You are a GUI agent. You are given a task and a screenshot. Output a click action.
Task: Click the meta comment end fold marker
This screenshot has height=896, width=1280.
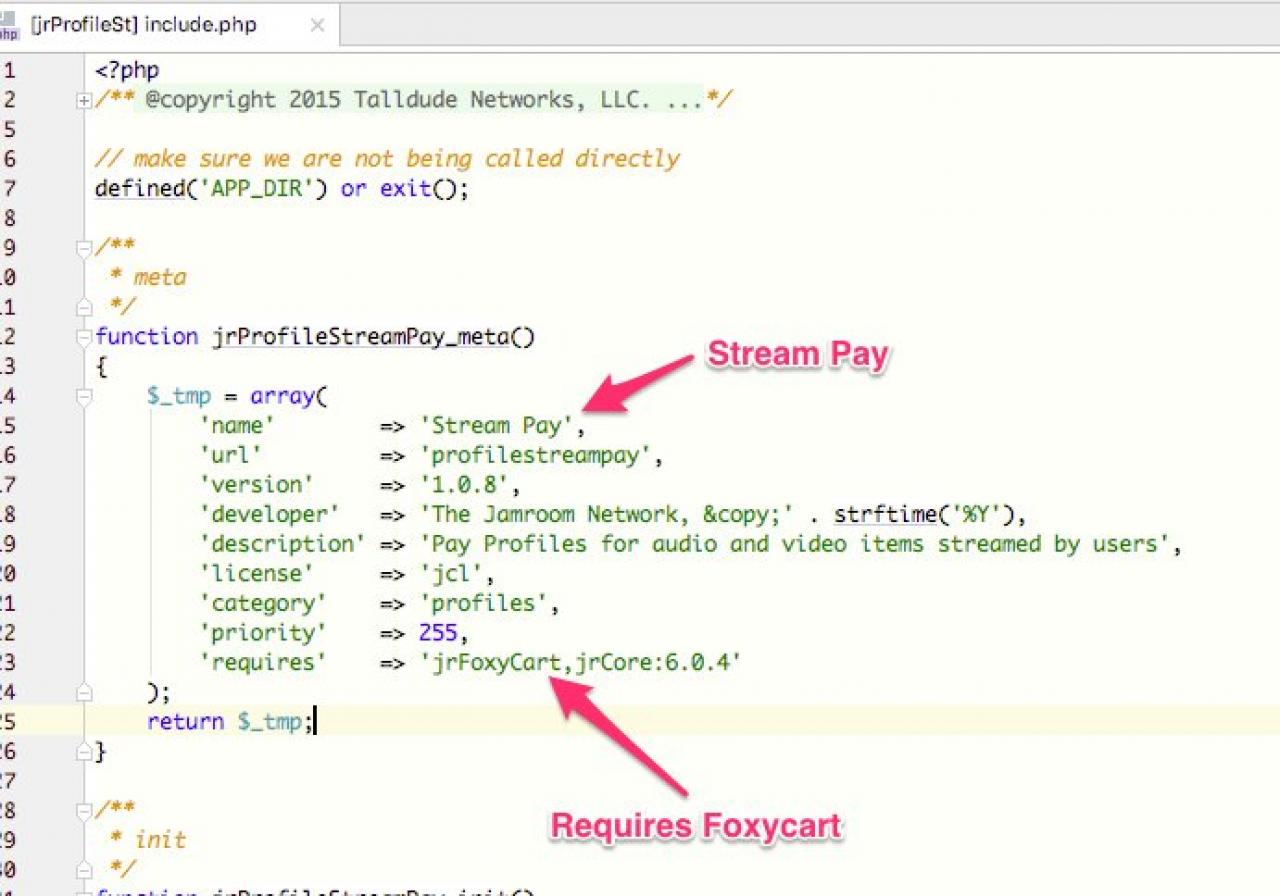[x=84, y=307]
